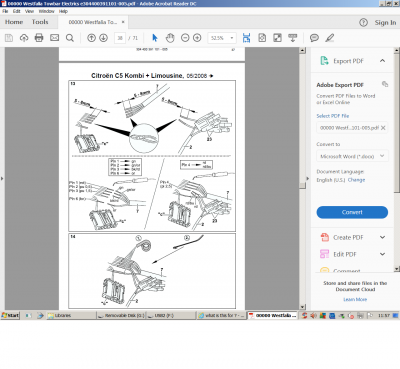
Task: Click the Fit width scrolling icon
Action: 246,38
